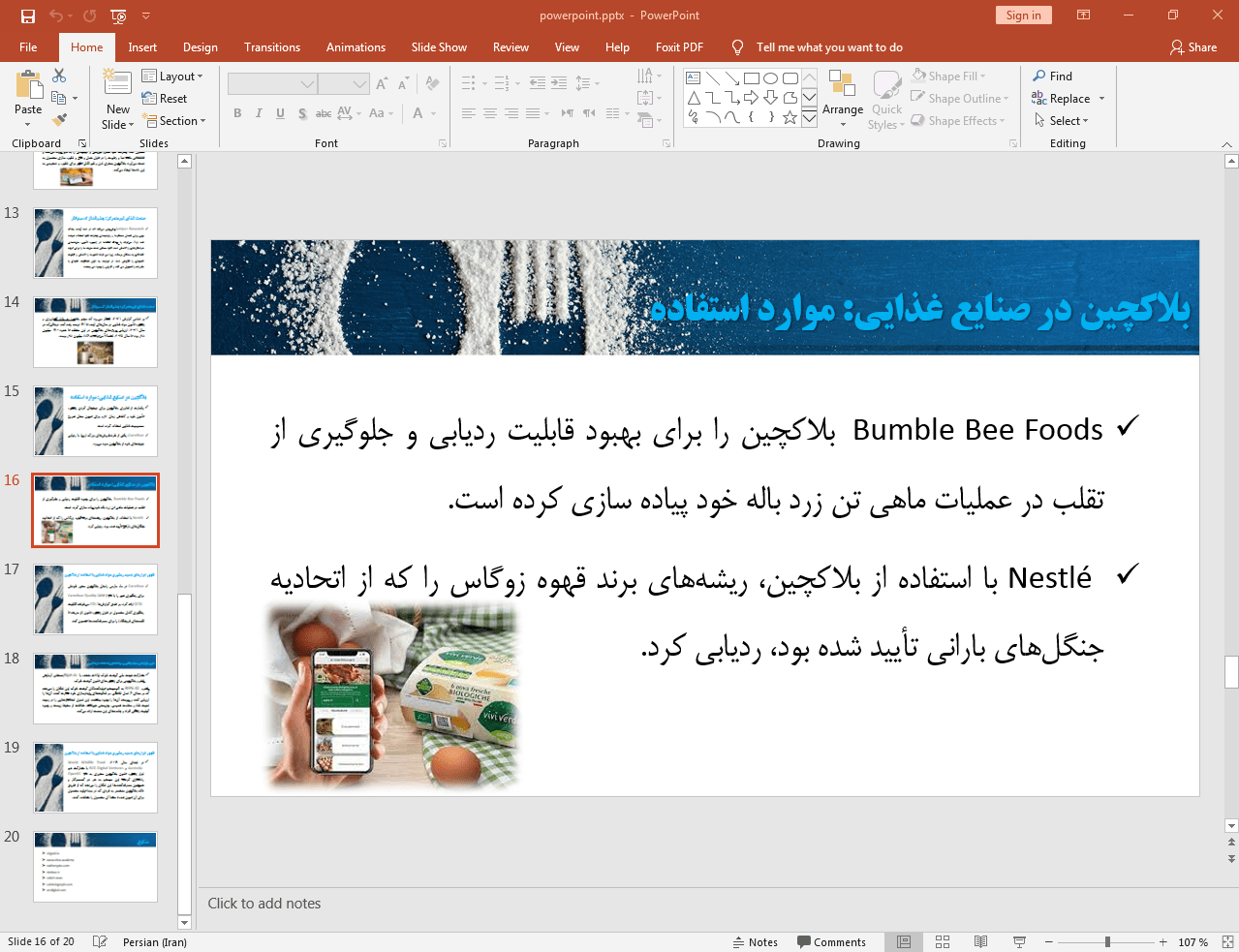The height and width of the screenshot is (952, 1239).
Task: Click Find in Editing group
Action: point(1053,76)
